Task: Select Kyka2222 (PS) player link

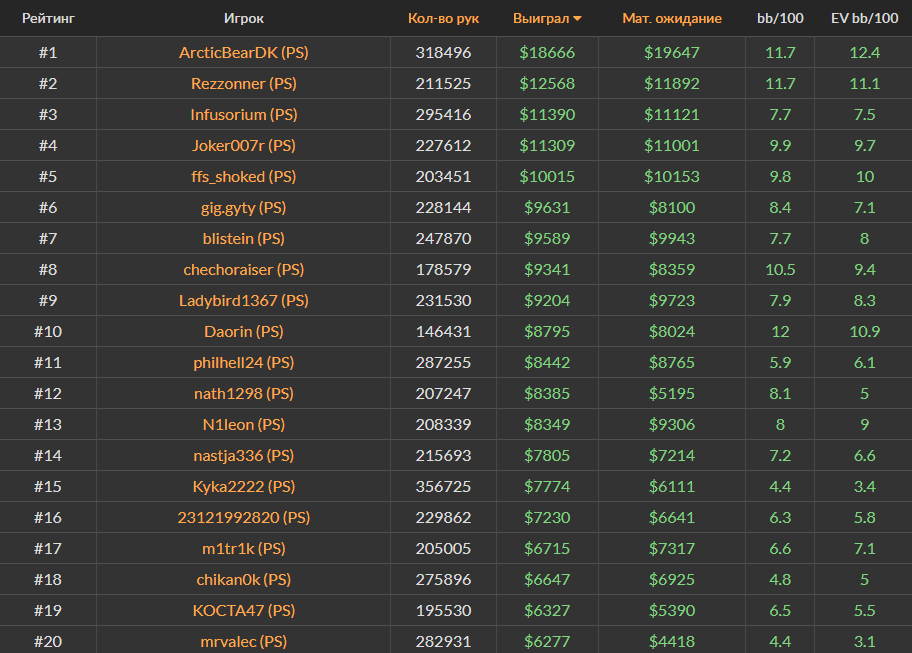Action: [243, 486]
